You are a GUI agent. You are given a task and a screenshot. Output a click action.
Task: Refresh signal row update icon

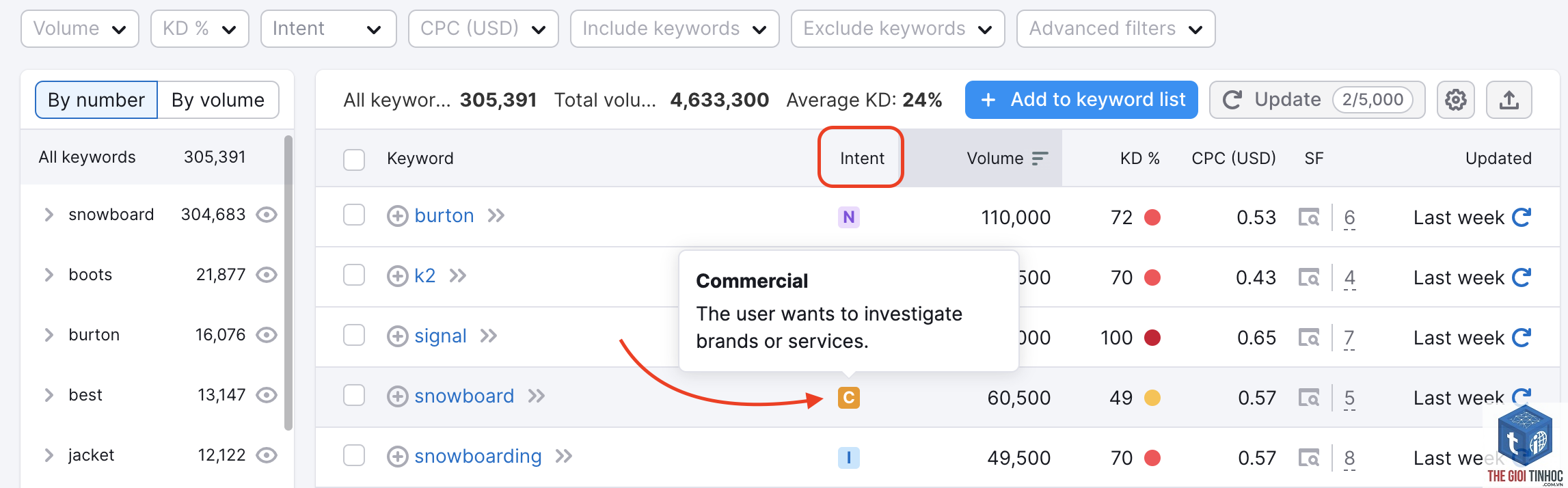[1522, 338]
